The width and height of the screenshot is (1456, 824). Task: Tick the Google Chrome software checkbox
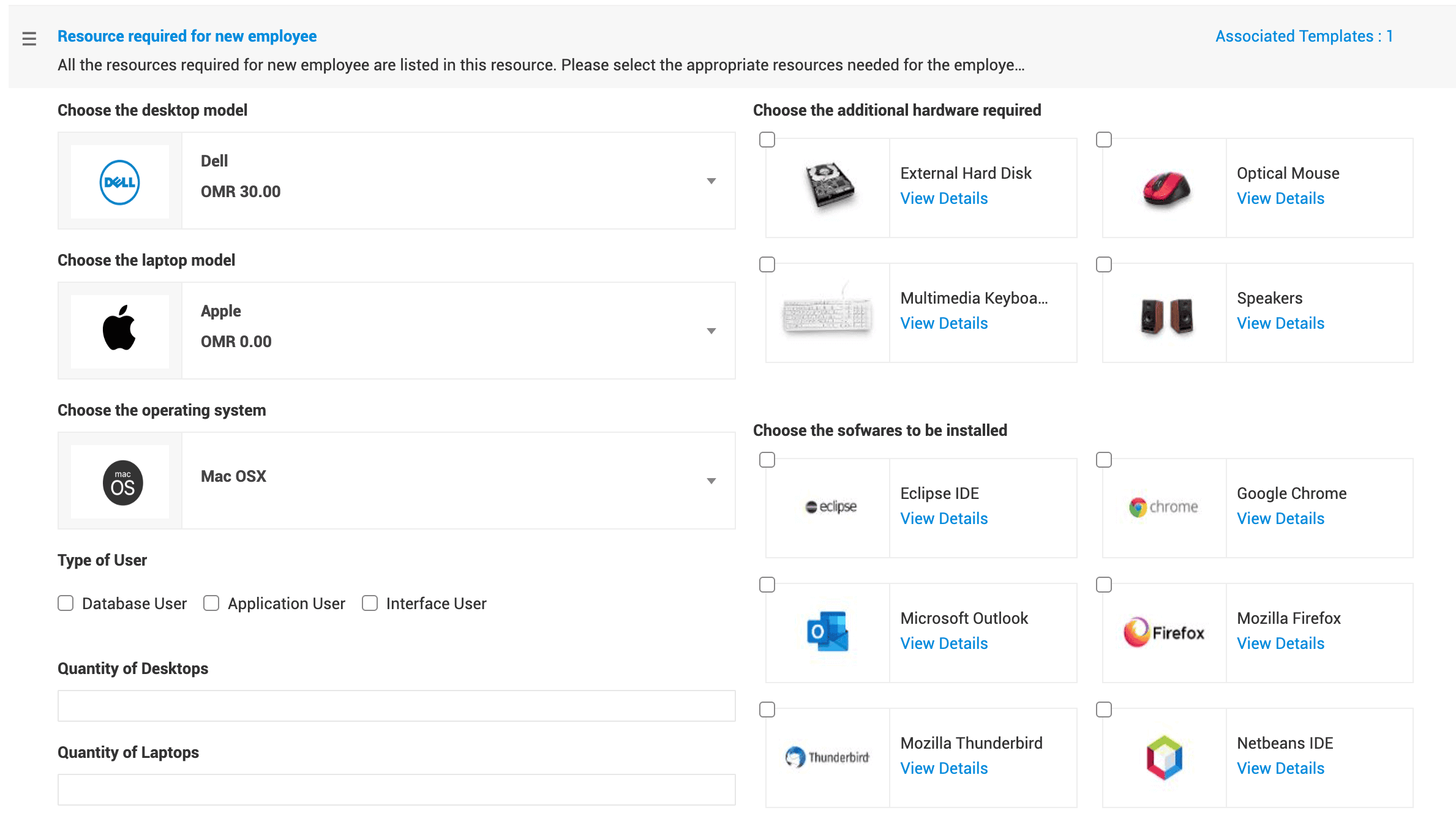[1103, 460]
